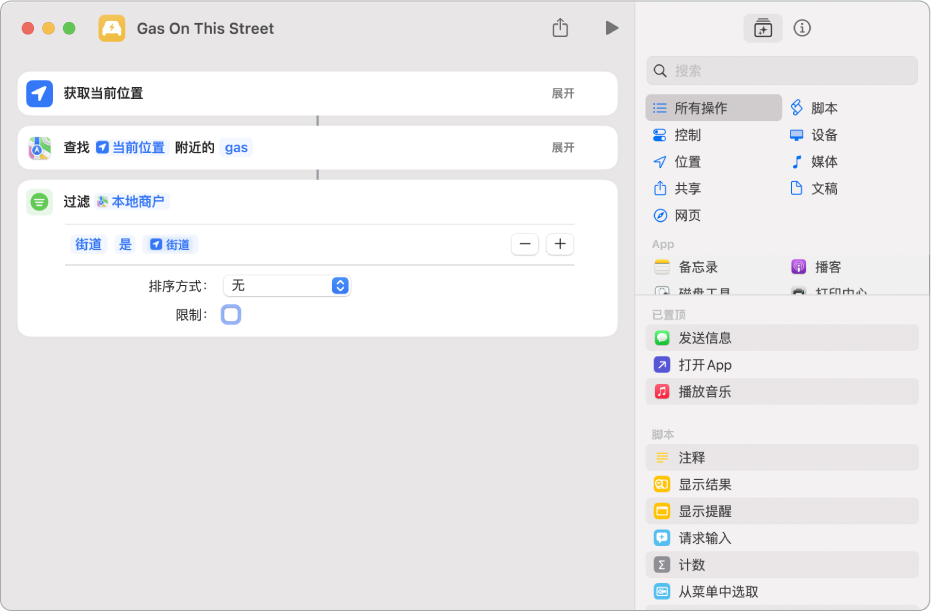The width and height of the screenshot is (931, 612).
Task: Open the 文稿 category
Action: pos(815,188)
